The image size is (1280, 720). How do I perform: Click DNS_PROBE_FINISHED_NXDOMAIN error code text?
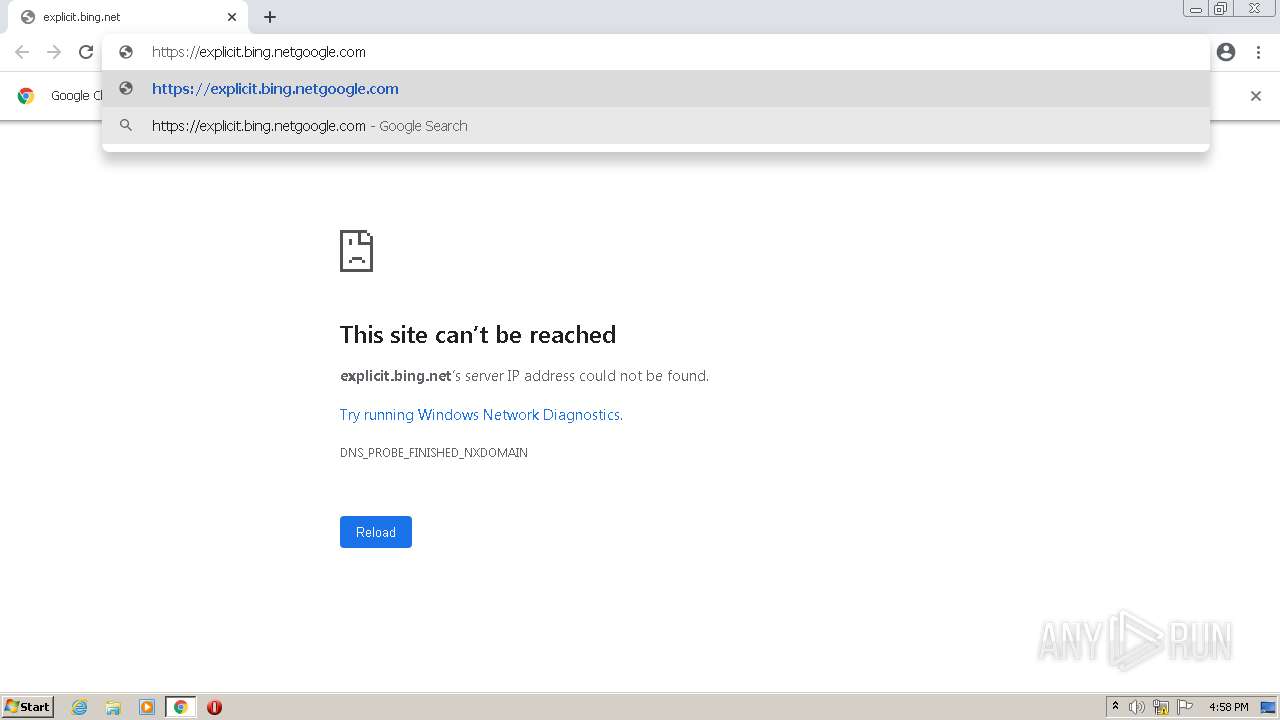(x=434, y=453)
